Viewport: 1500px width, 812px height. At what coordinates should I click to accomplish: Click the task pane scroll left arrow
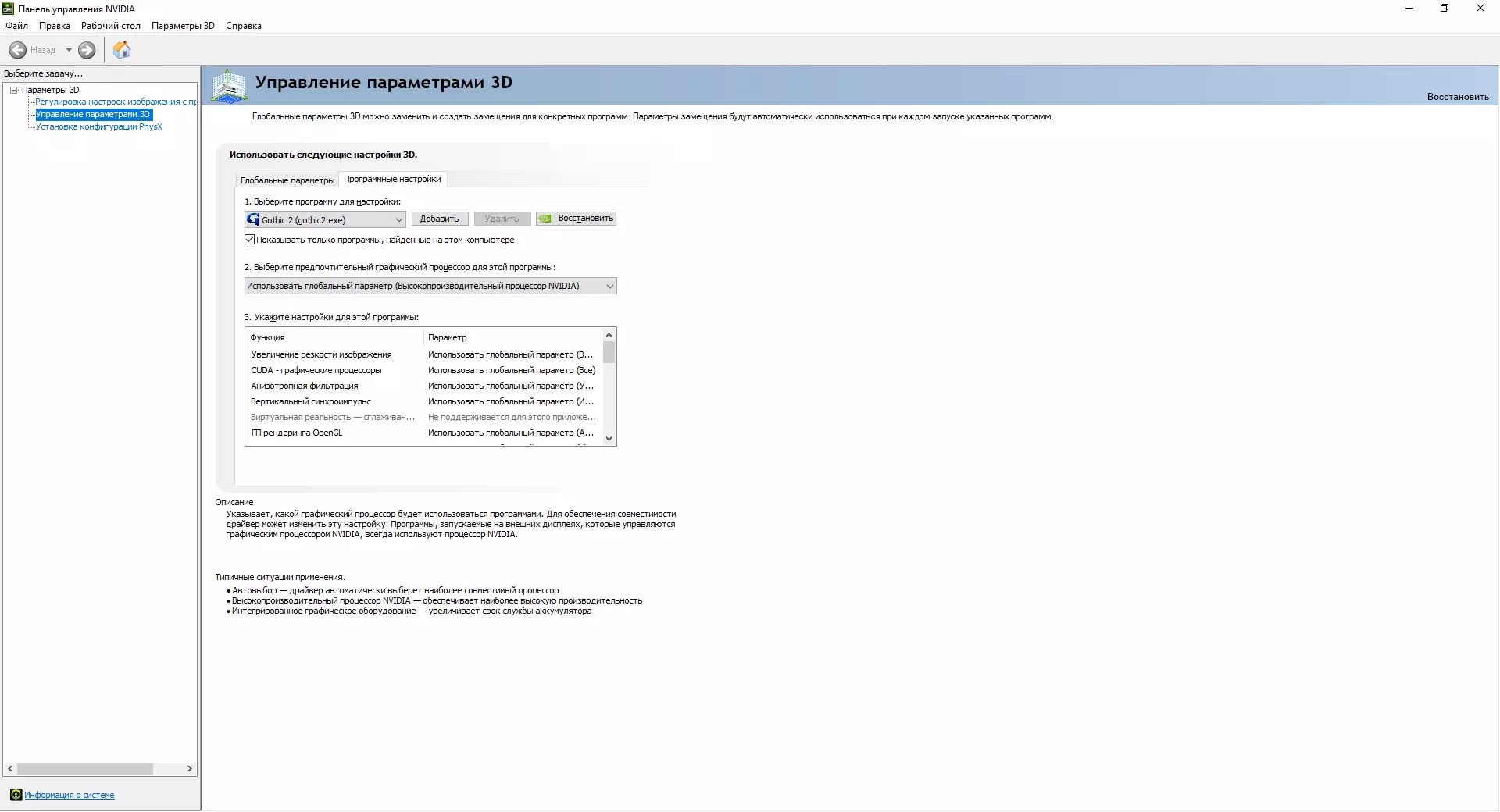10,769
